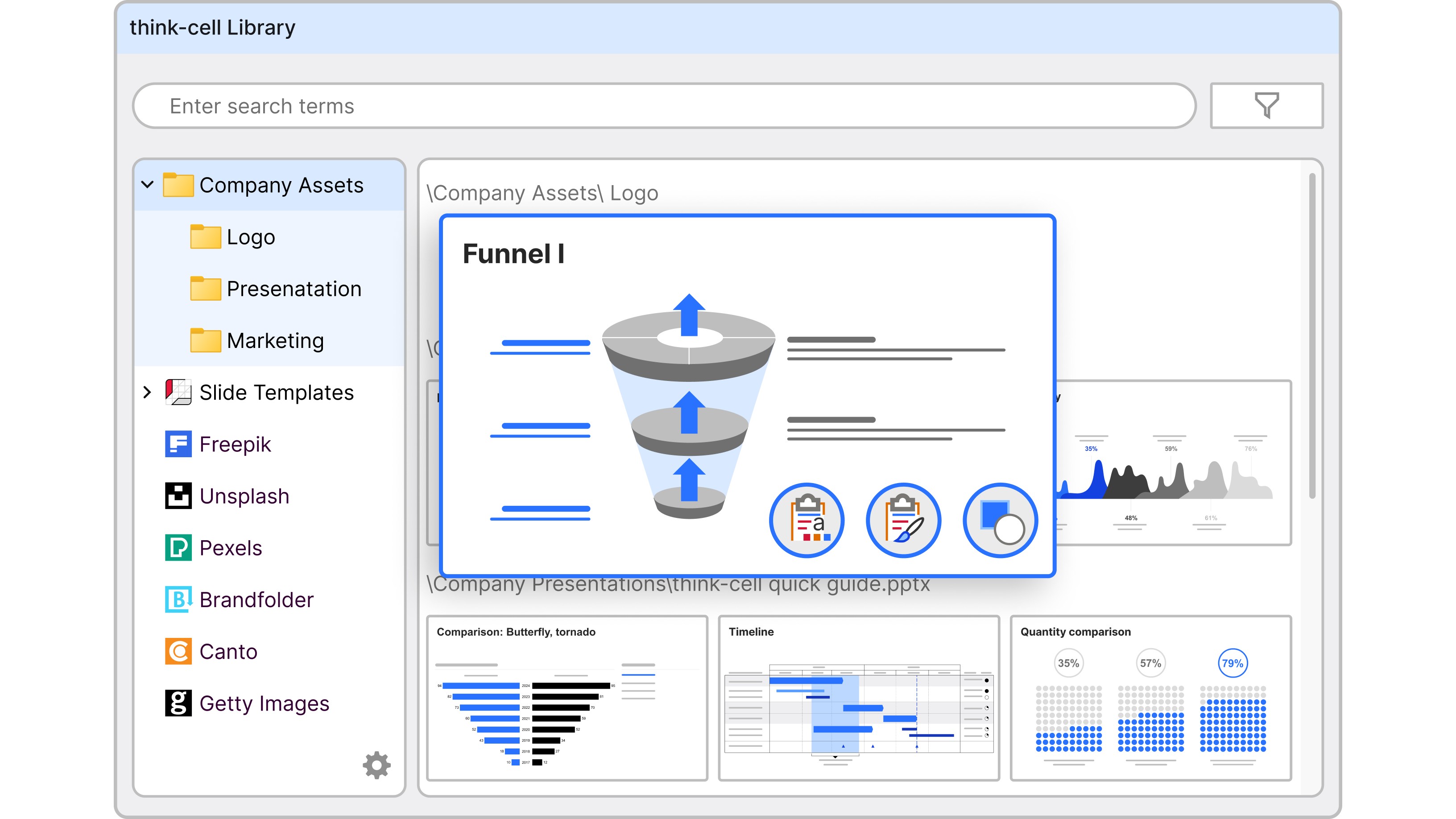Image resolution: width=1456 pixels, height=819 pixels.
Task: Select Brandfolder in the sidebar
Action: click(x=256, y=600)
